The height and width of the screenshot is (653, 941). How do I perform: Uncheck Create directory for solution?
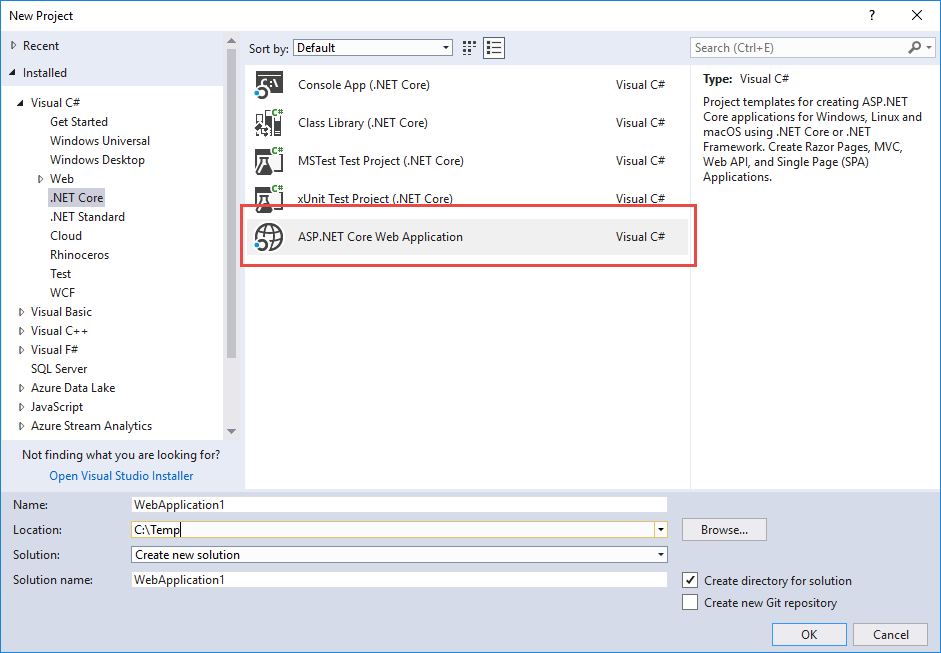pyautogui.click(x=690, y=580)
